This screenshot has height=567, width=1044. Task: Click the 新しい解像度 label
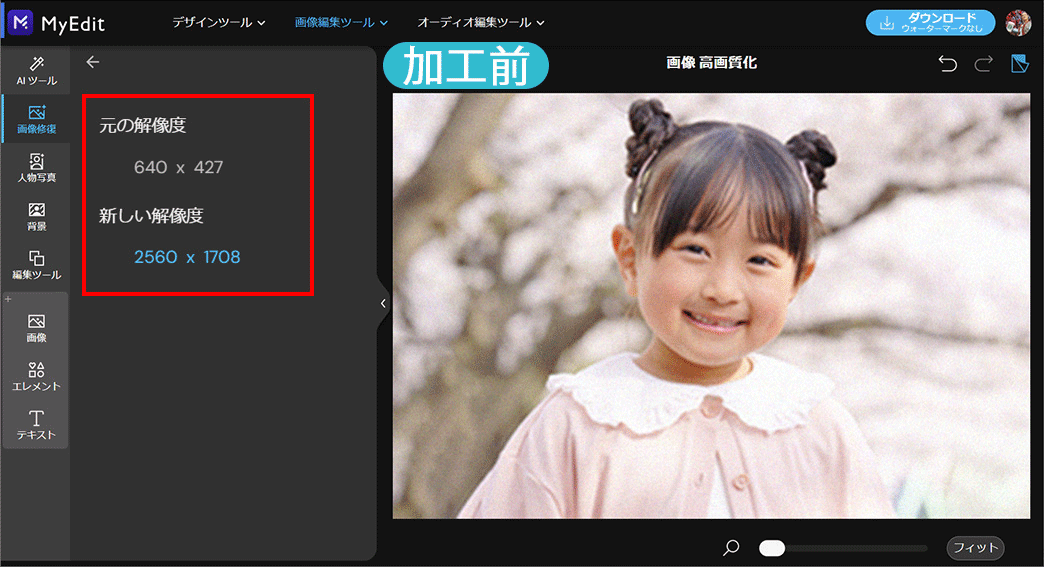click(x=151, y=216)
